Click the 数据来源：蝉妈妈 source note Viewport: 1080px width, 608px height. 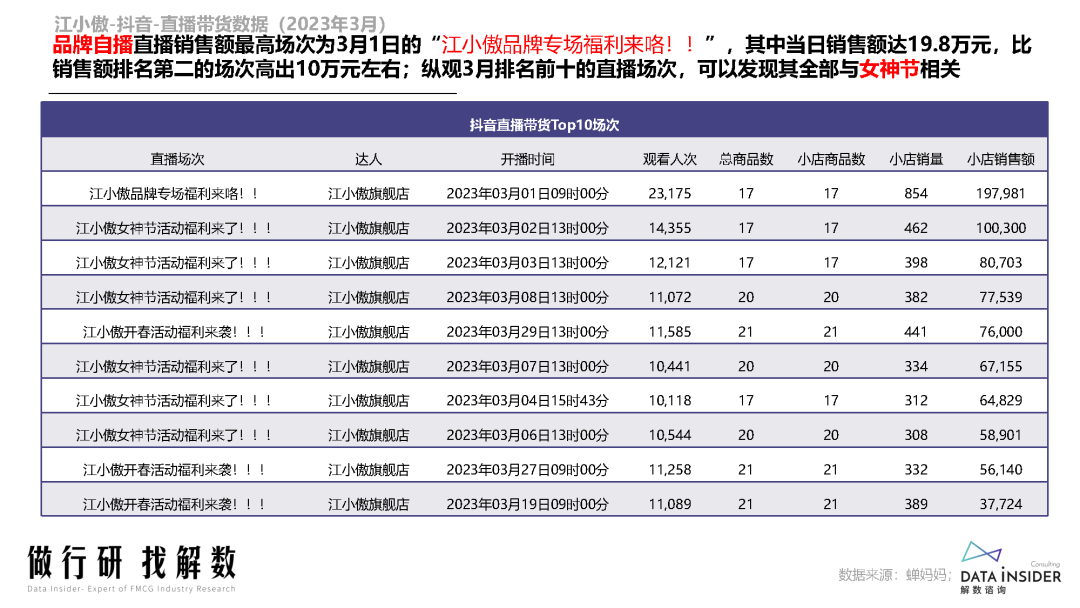(x=895, y=575)
